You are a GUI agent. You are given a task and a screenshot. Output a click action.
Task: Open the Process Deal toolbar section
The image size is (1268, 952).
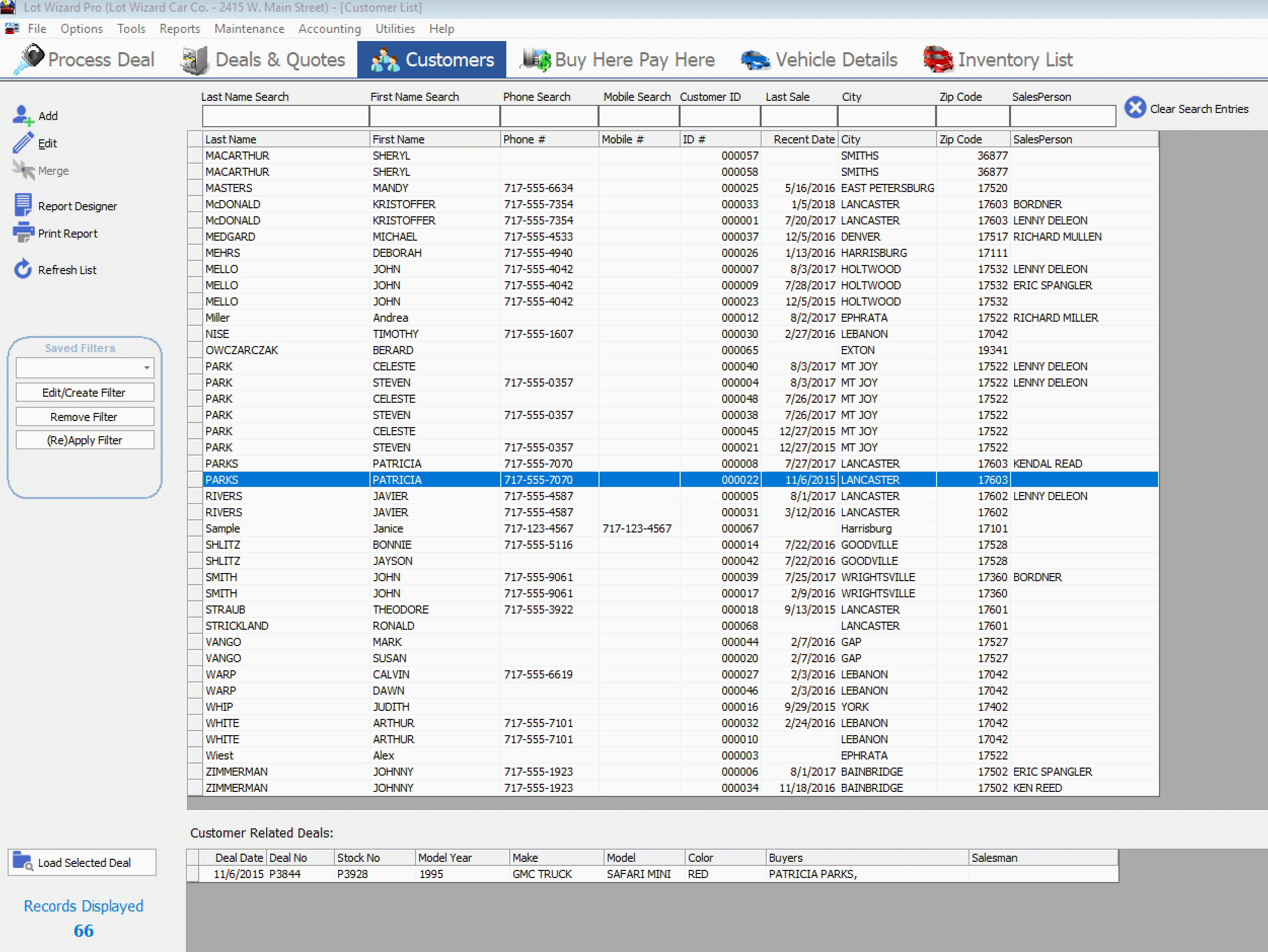click(87, 60)
